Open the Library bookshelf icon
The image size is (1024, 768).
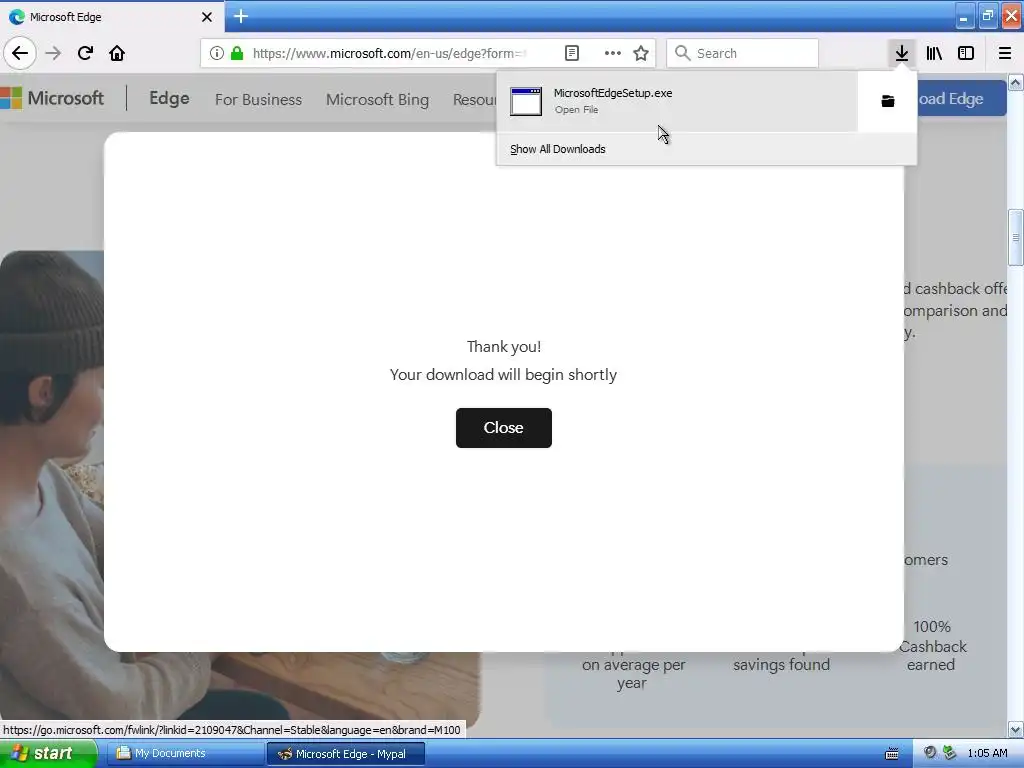[934, 53]
